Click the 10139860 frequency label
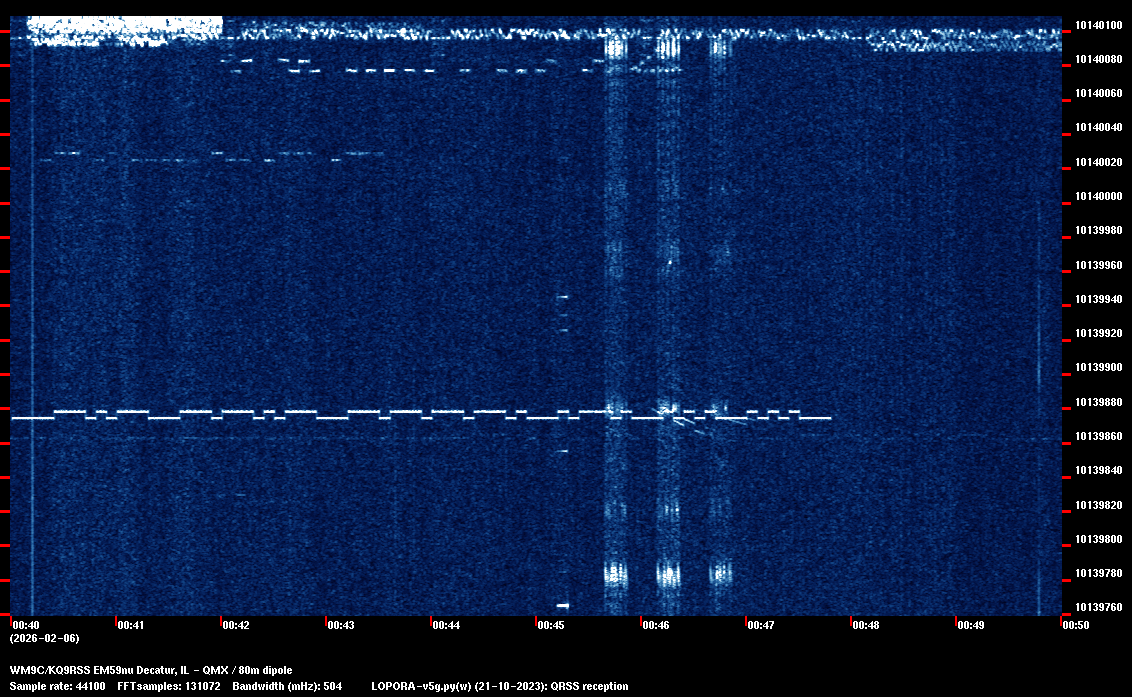The image size is (1132, 697). click(1098, 436)
